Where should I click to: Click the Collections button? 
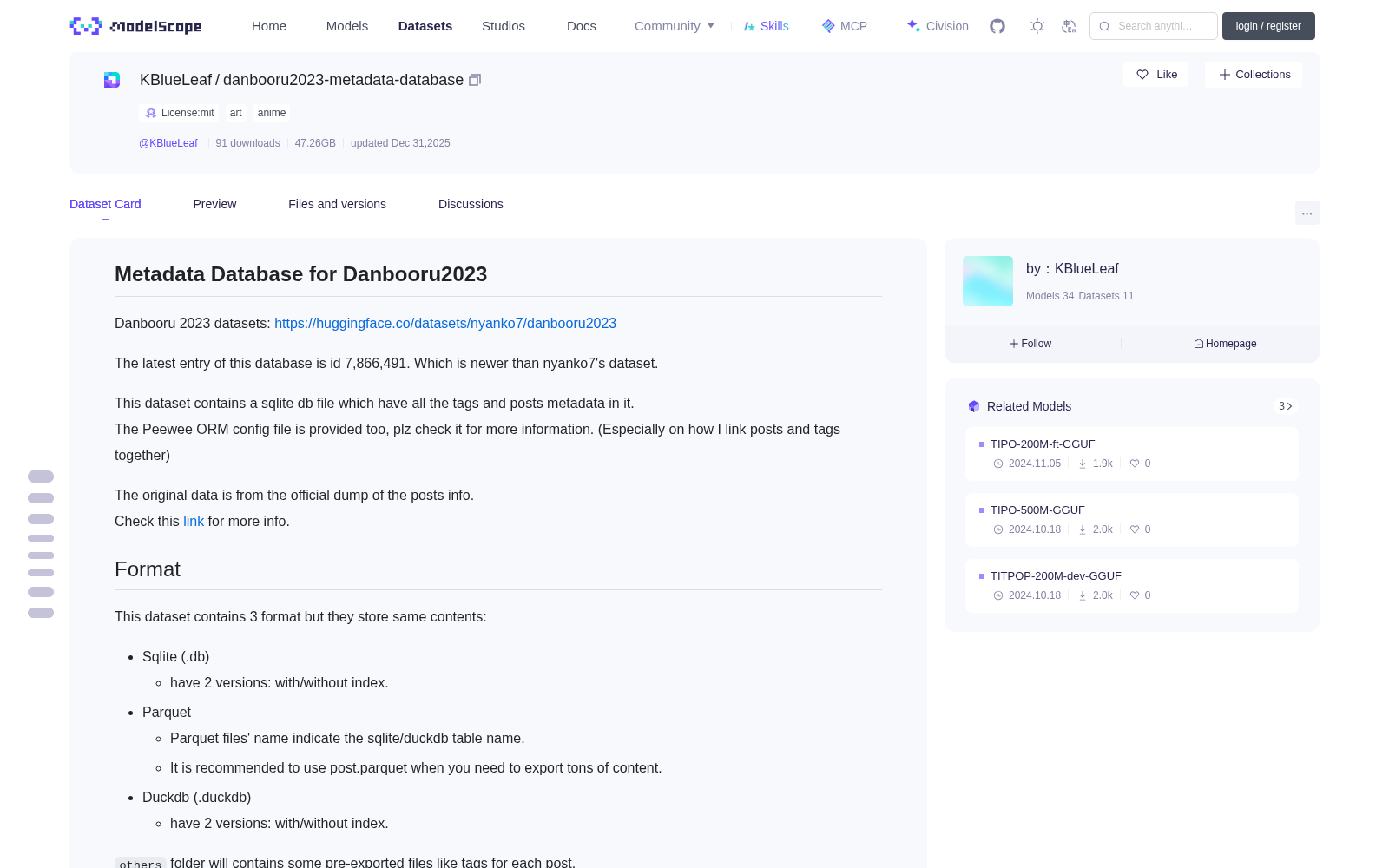coord(1254,75)
